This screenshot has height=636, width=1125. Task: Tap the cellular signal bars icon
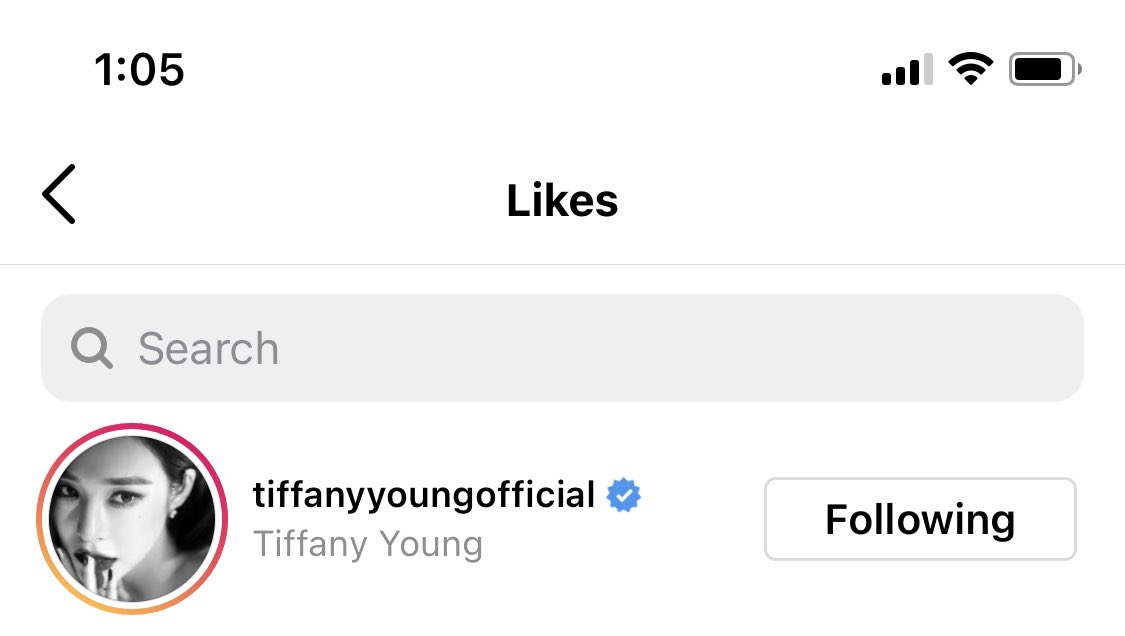907,69
